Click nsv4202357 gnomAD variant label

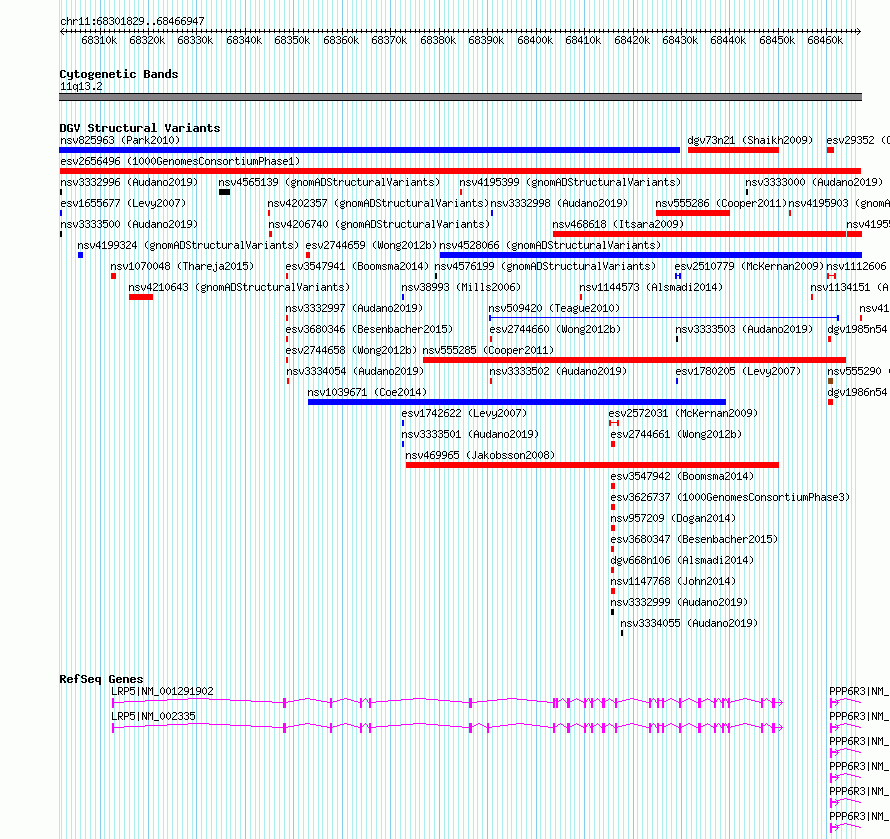(378, 203)
